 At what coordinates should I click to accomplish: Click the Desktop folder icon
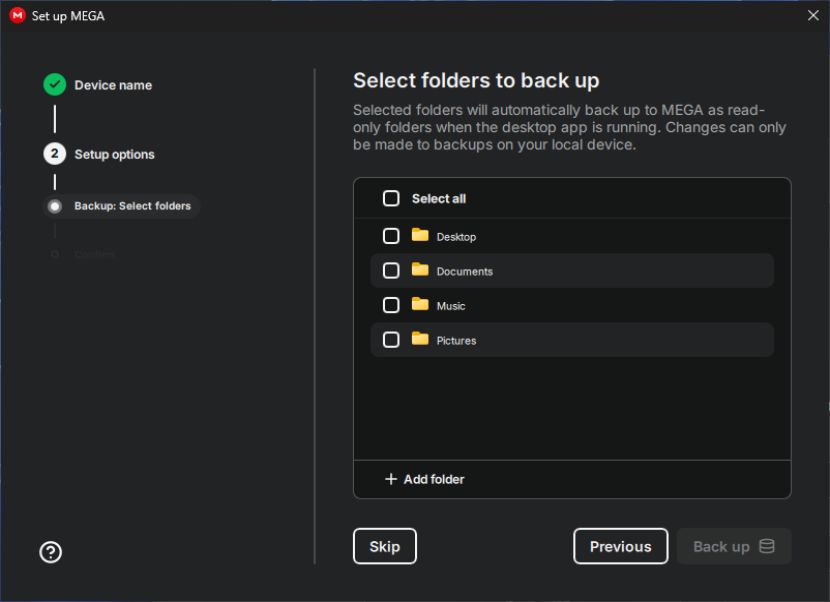tap(420, 235)
